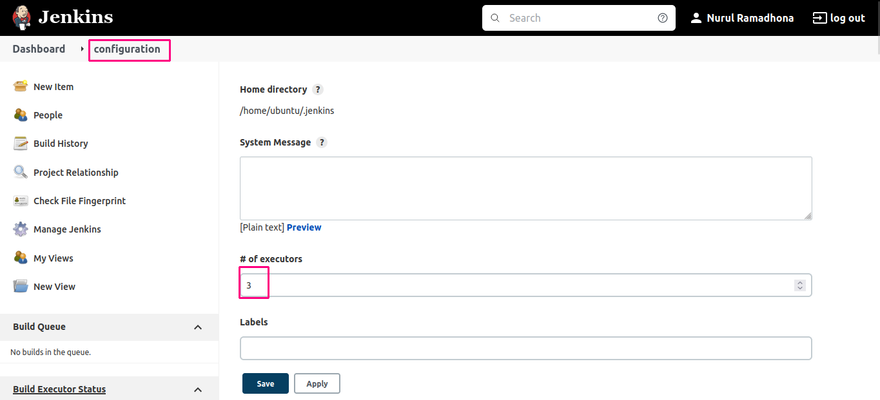The height and width of the screenshot is (400, 880).
Task: Click the search help question icon
Action: (663, 18)
